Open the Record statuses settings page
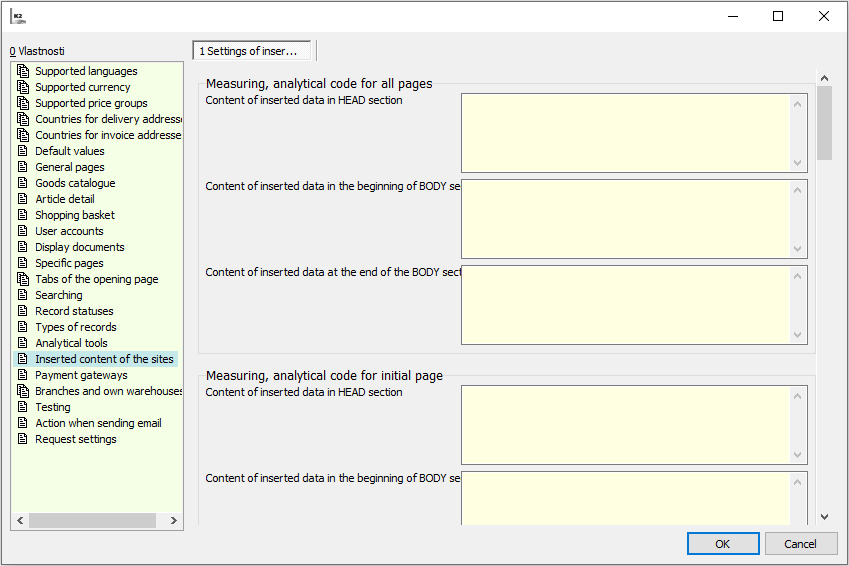Image resolution: width=849 pixels, height=566 pixels. 74,311
